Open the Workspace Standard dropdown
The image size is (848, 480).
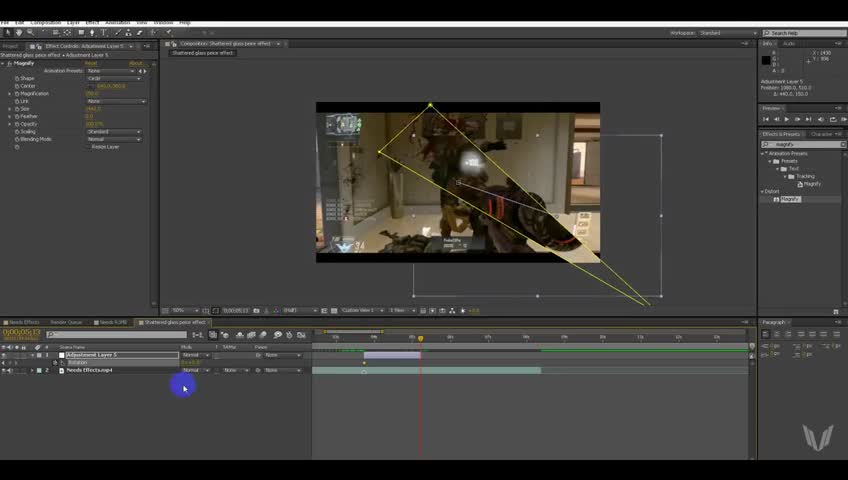point(727,33)
